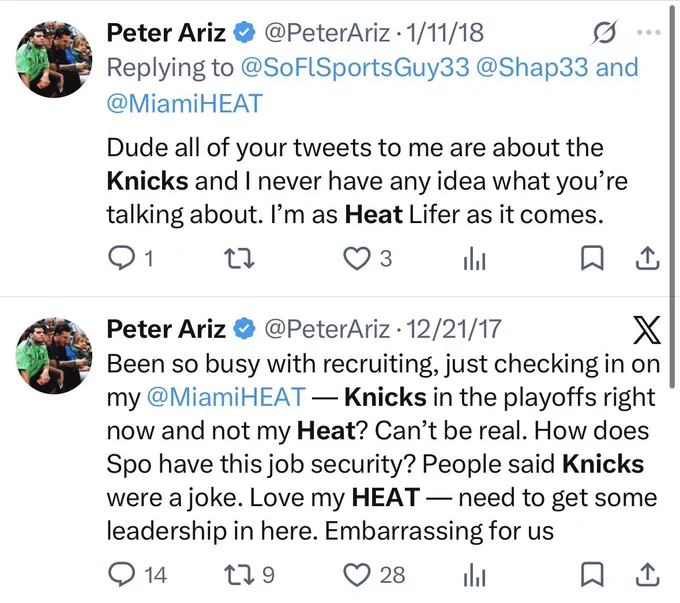Open Grok icon on first tweet
This screenshot has height=603, width=680.
coord(604,33)
